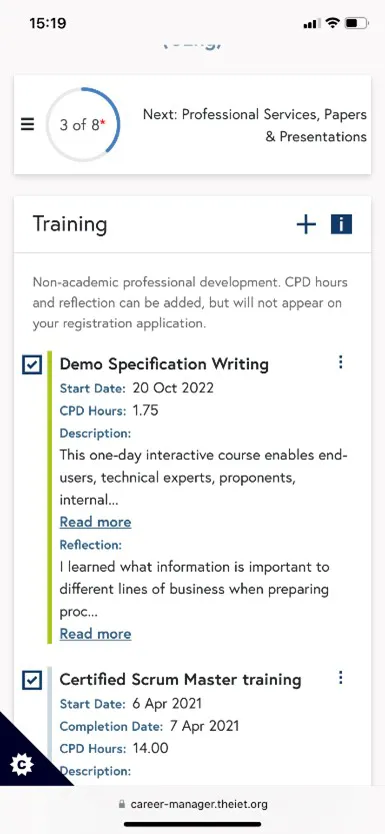Open options for Demo Specification Writing

coord(341,362)
